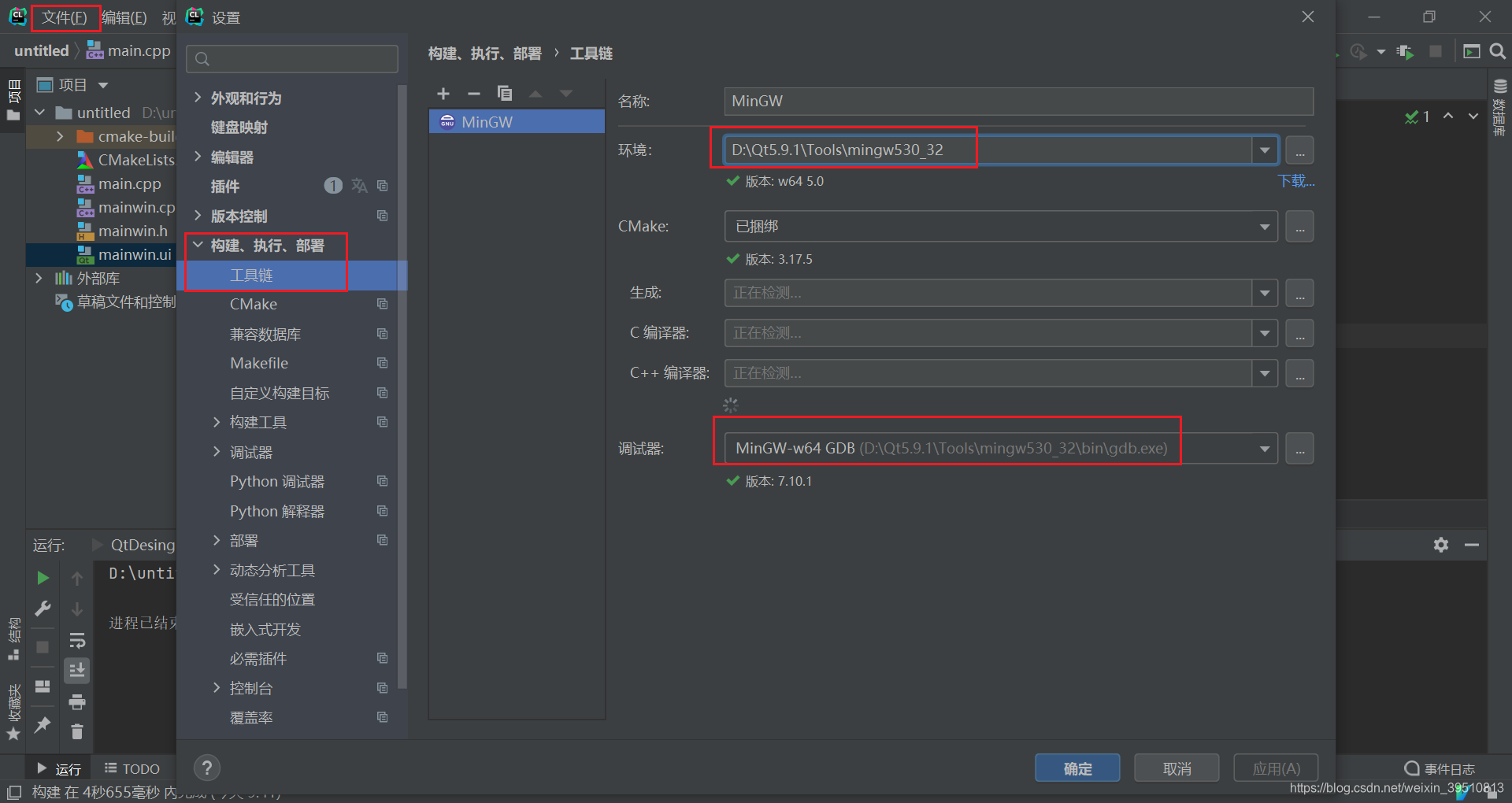The height and width of the screenshot is (803, 1512).
Task: Click the 名称 field containing MinGW
Action: tap(1018, 101)
